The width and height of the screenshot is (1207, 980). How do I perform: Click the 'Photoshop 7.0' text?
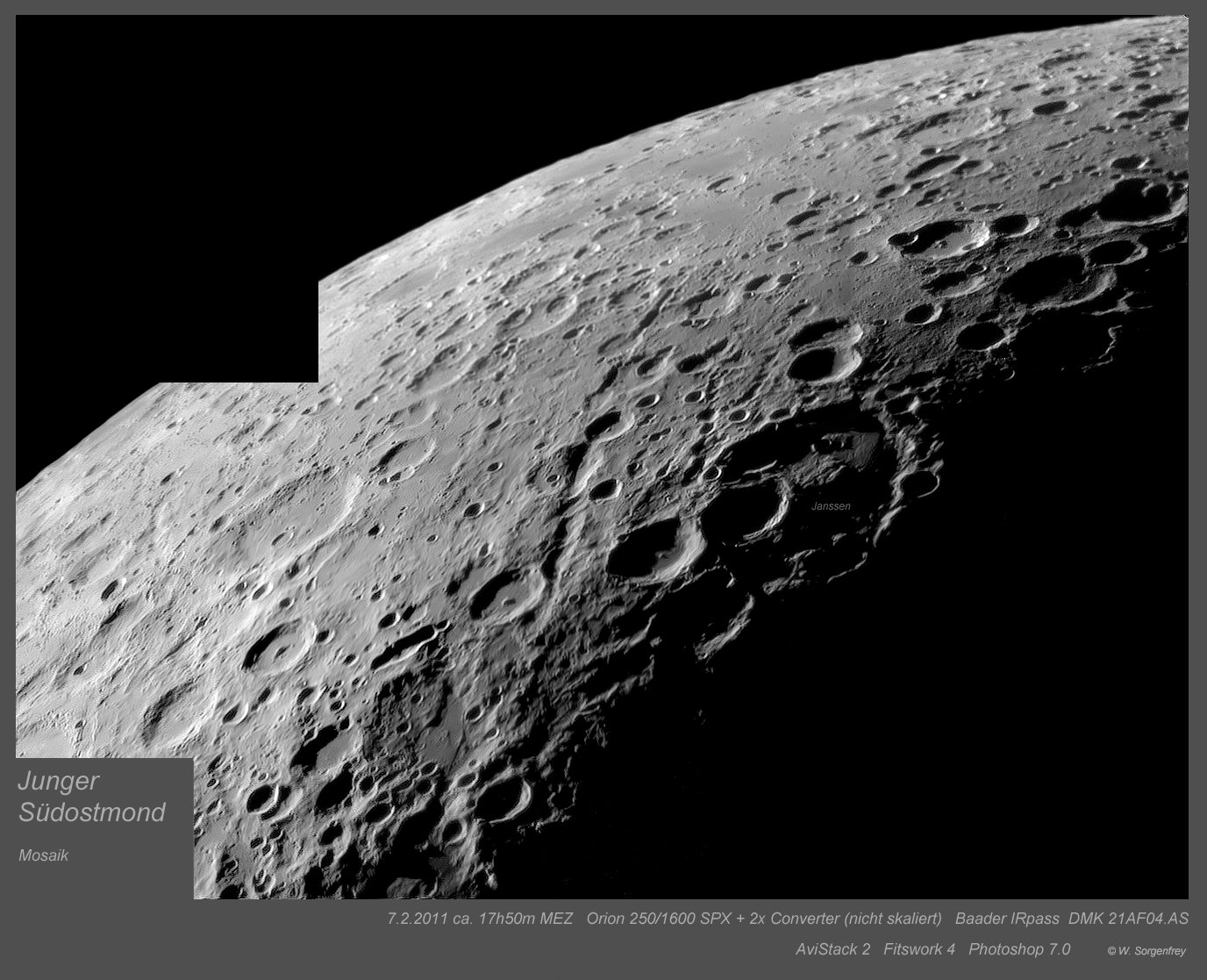[x=1019, y=949]
